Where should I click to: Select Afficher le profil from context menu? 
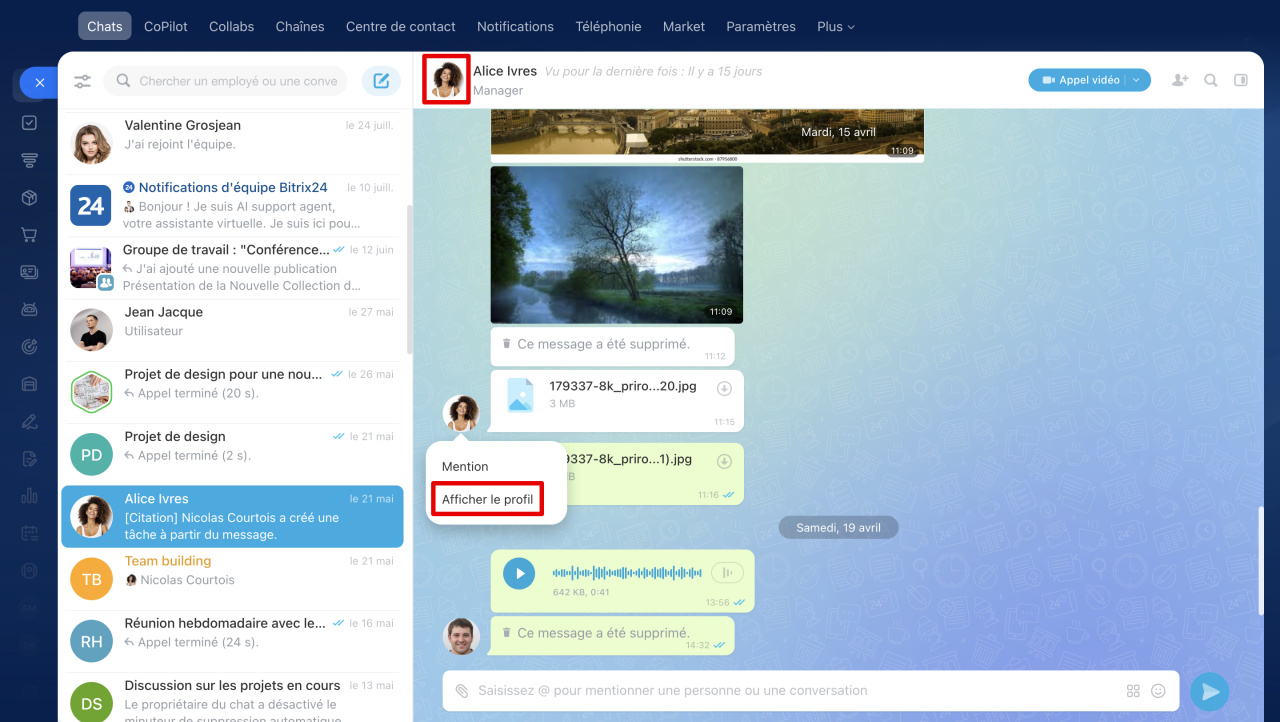pyautogui.click(x=487, y=500)
